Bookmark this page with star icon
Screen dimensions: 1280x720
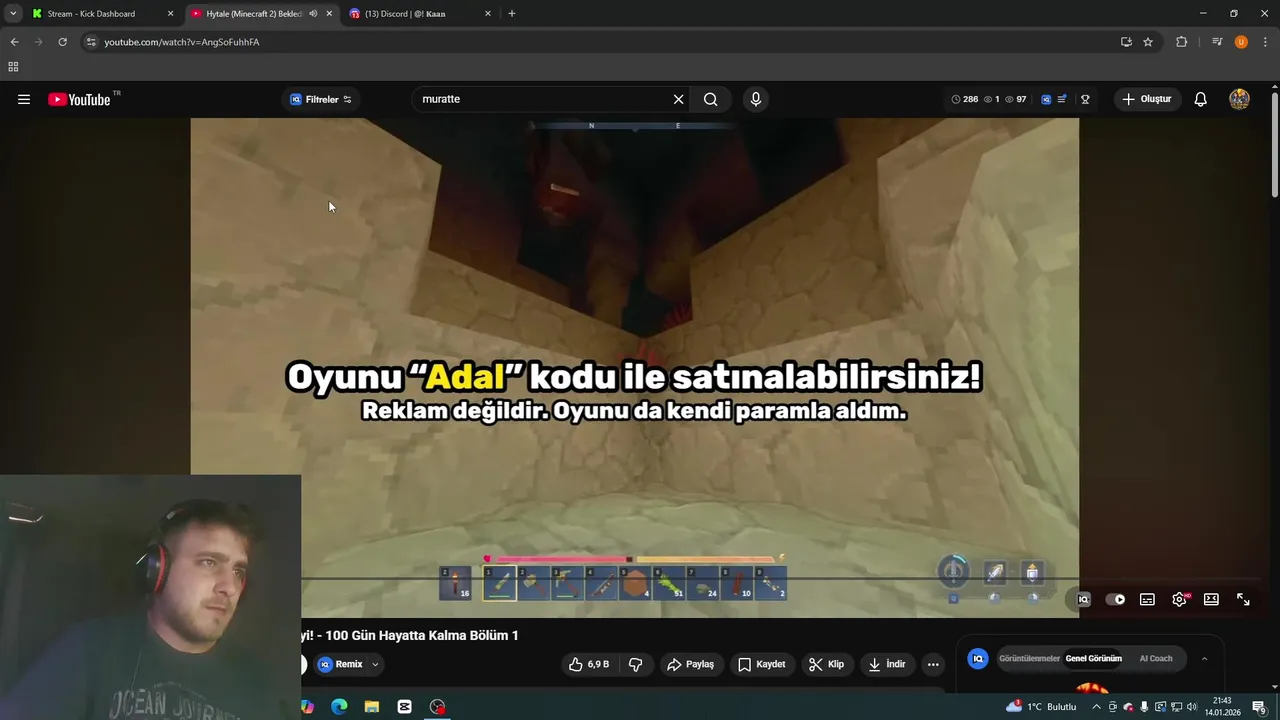pyautogui.click(x=1148, y=42)
